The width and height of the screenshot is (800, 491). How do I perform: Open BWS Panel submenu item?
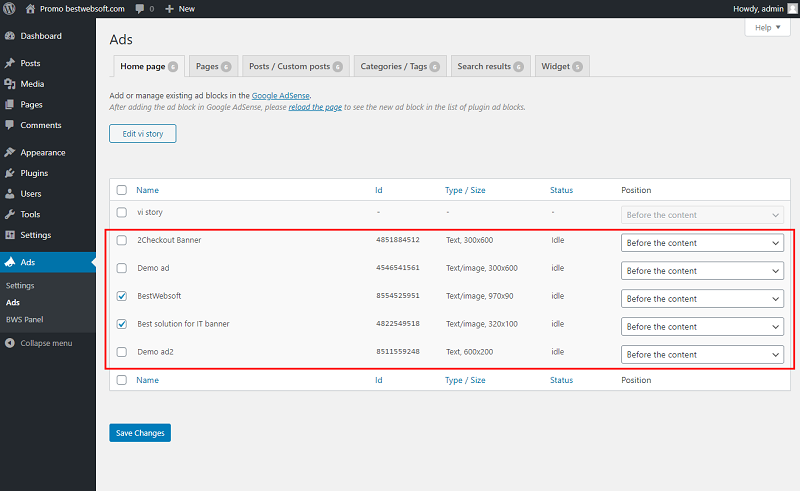click(x=24, y=320)
